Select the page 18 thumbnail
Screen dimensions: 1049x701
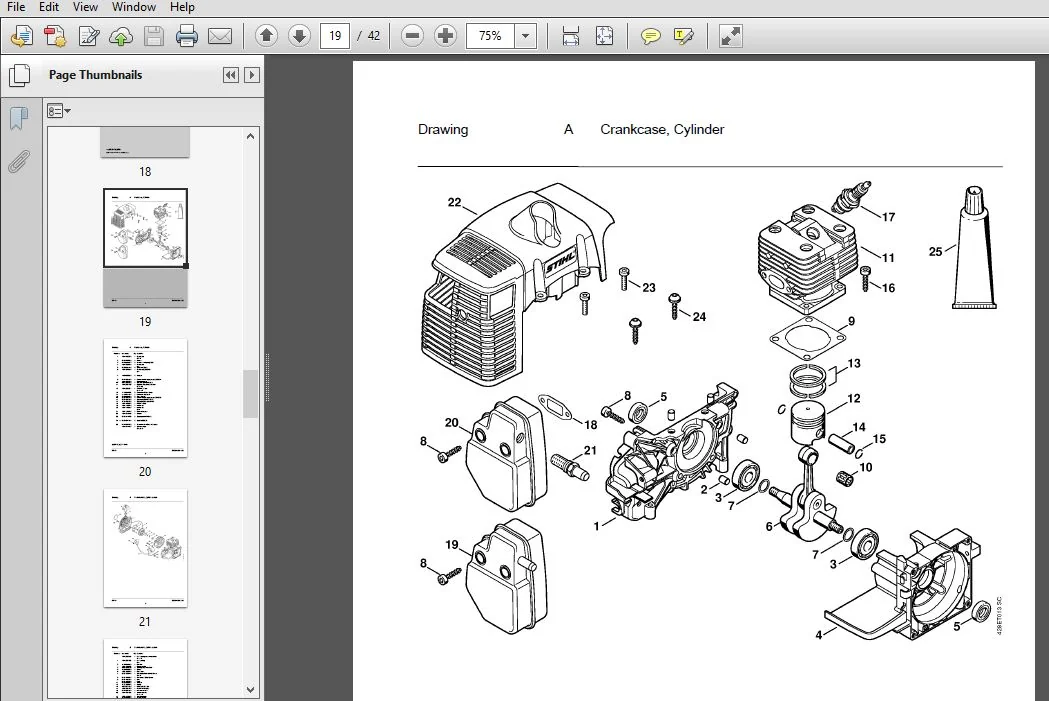pos(145,142)
